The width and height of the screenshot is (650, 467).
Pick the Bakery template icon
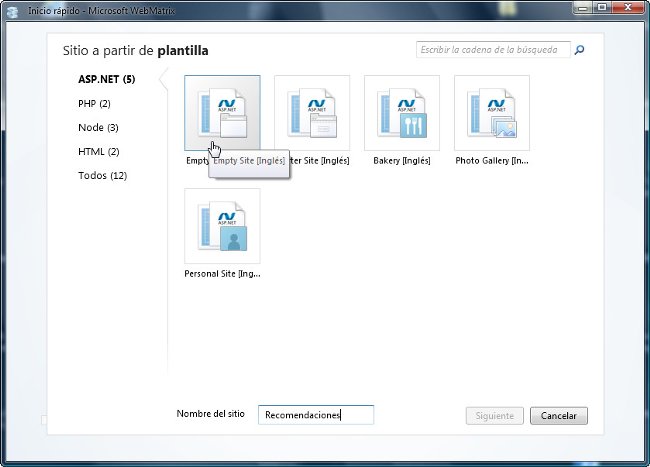tap(402, 113)
